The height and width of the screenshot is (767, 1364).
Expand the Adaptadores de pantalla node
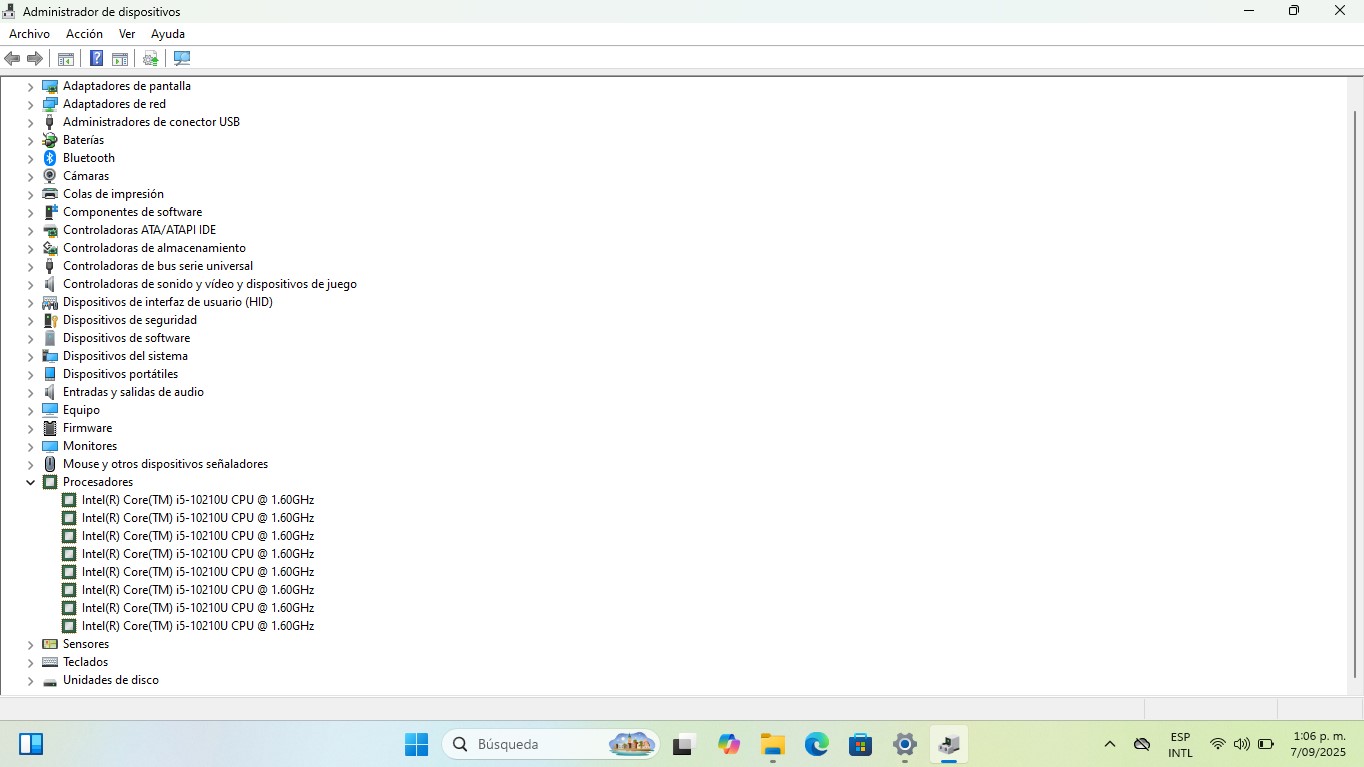click(30, 87)
